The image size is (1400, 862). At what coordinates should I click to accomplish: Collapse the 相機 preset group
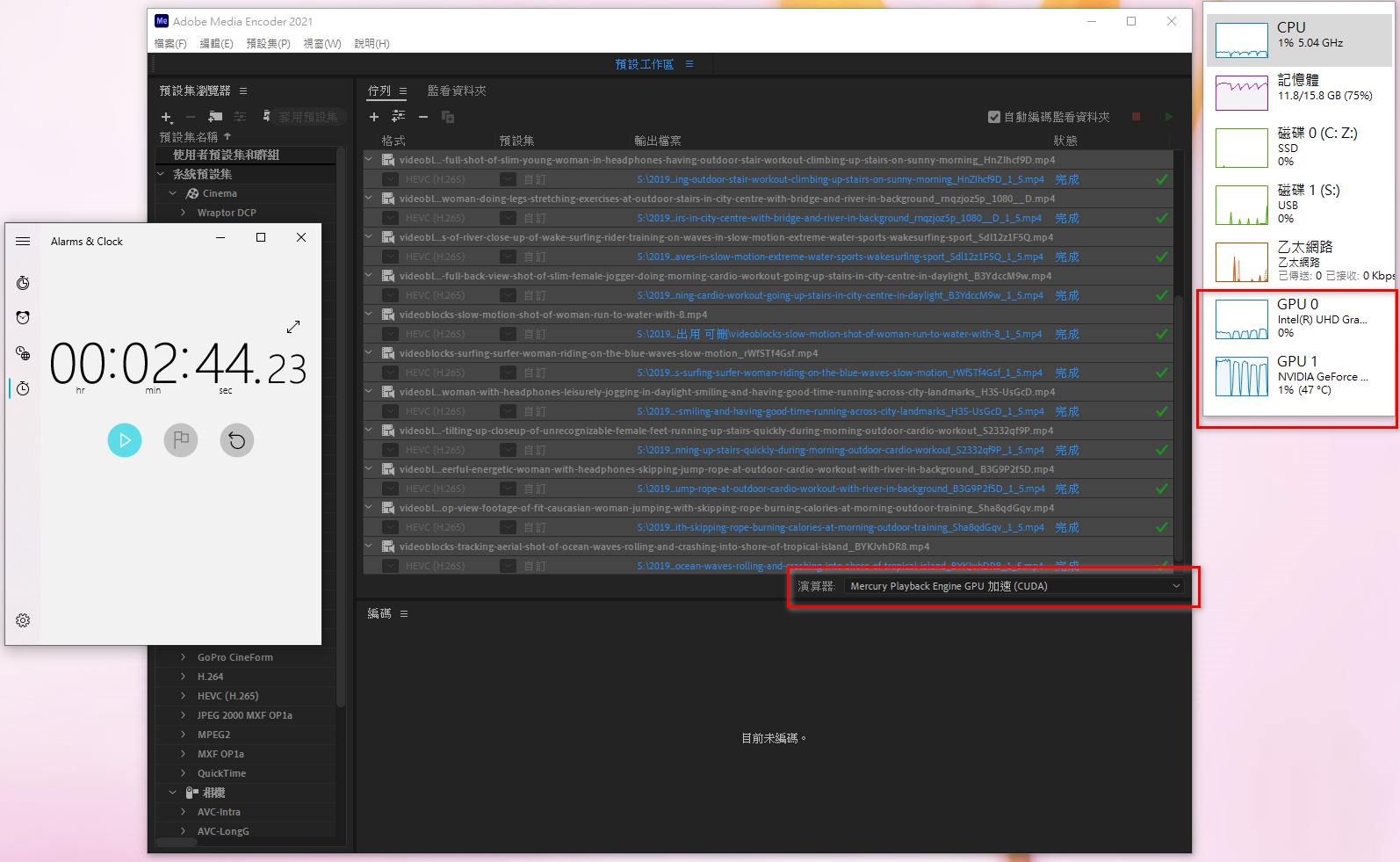173,793
